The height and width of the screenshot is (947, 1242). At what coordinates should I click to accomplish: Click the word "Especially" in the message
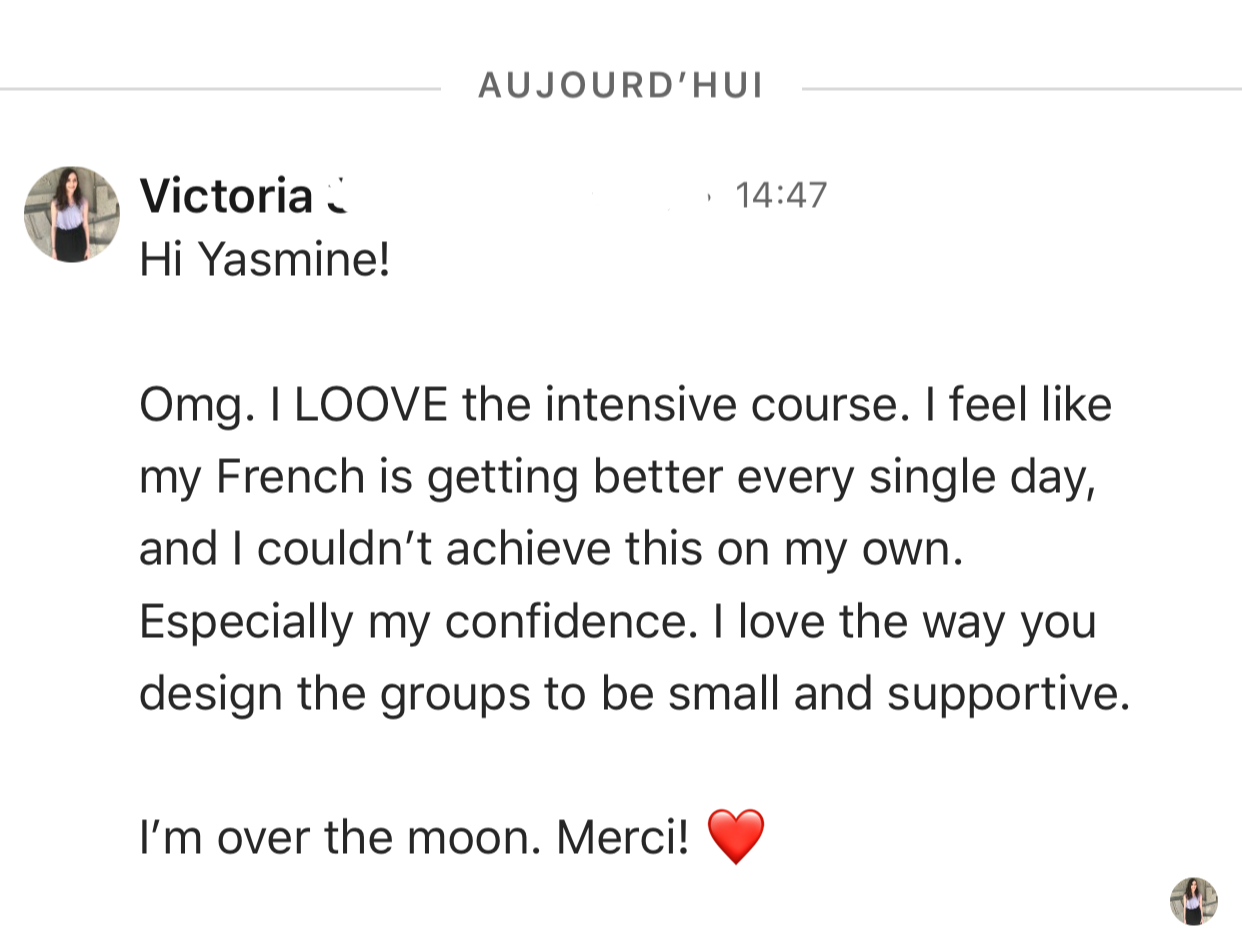tap(245, 622)
